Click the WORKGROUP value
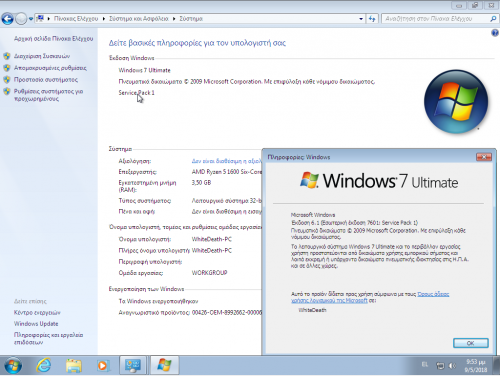 [209, 273]
